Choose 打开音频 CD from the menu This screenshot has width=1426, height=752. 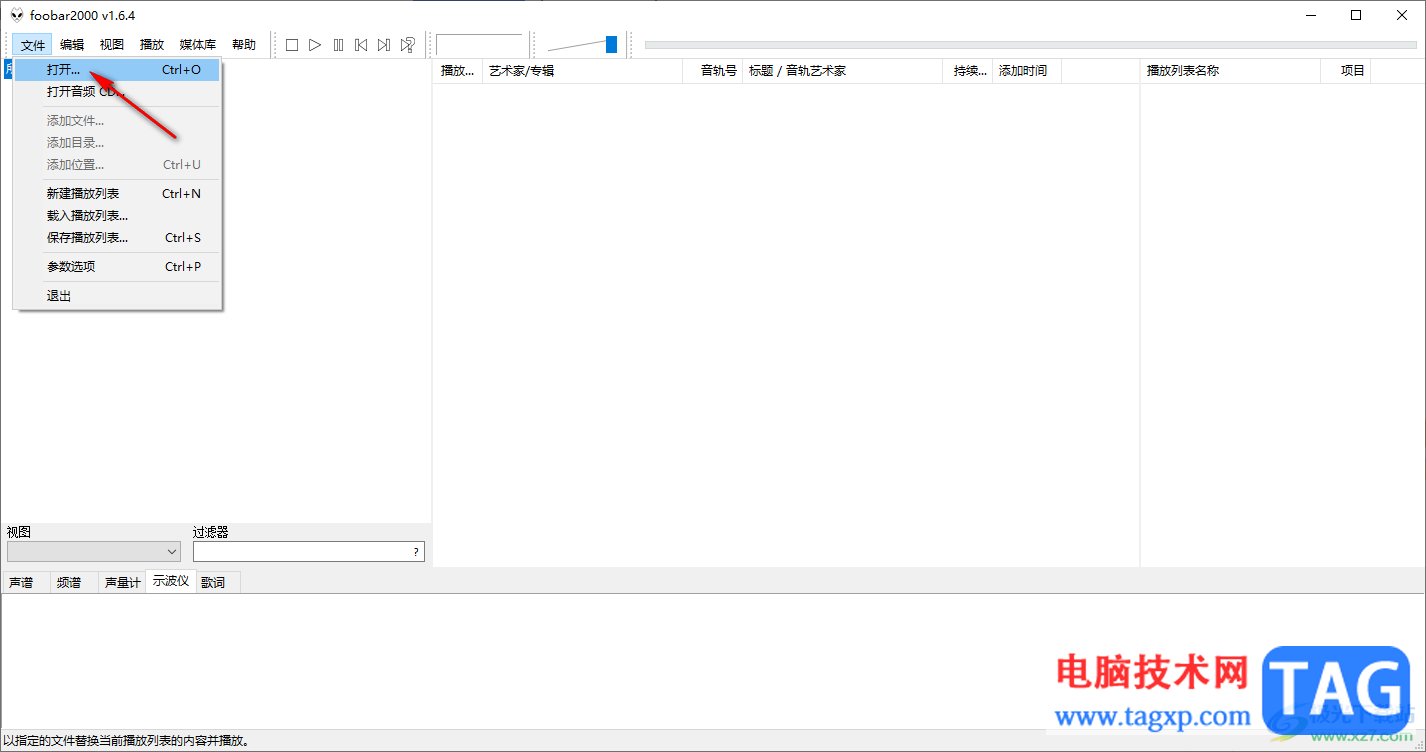[x=117, y=92]
